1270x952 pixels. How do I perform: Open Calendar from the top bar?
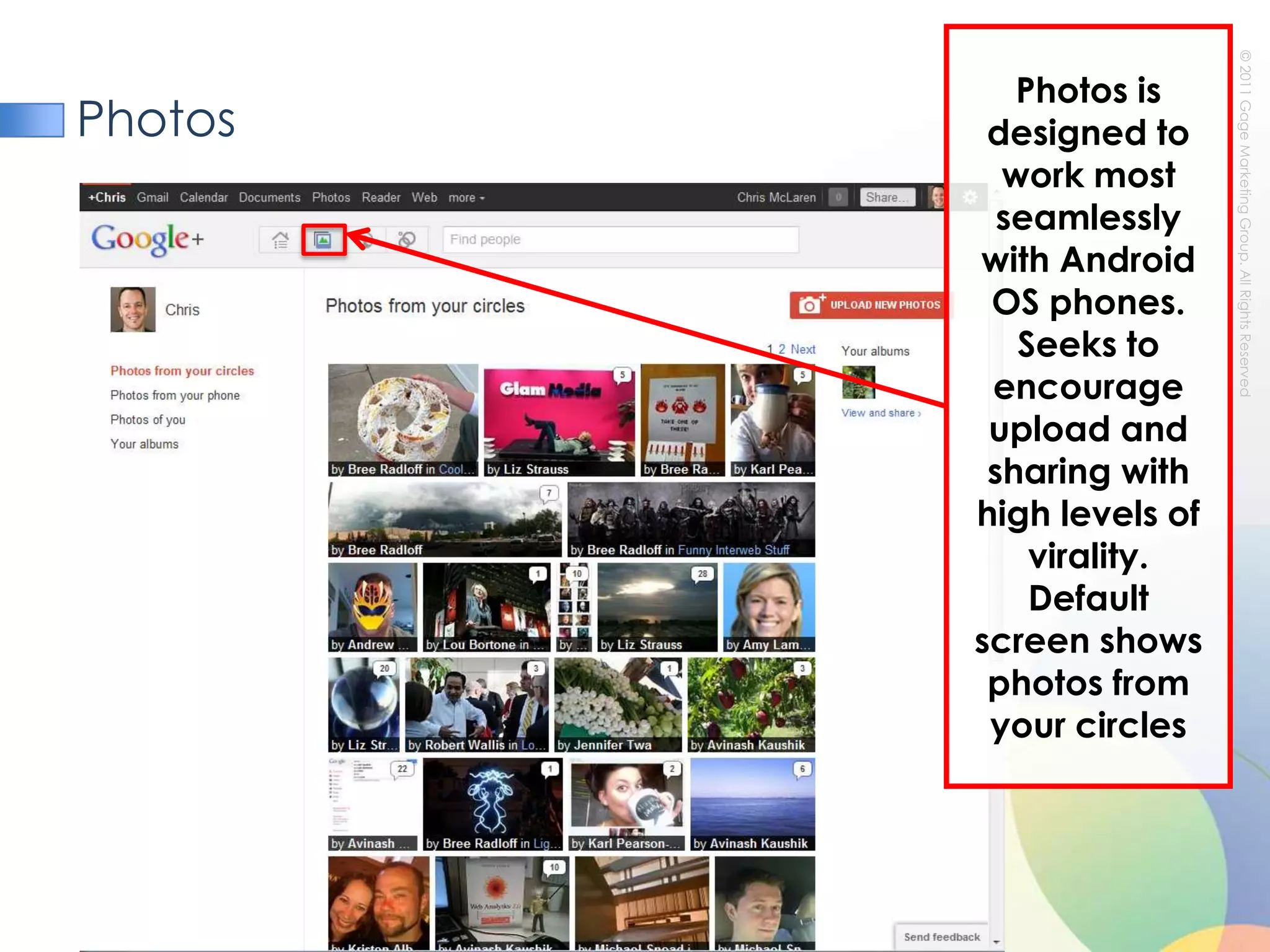[x=203, y=197]
